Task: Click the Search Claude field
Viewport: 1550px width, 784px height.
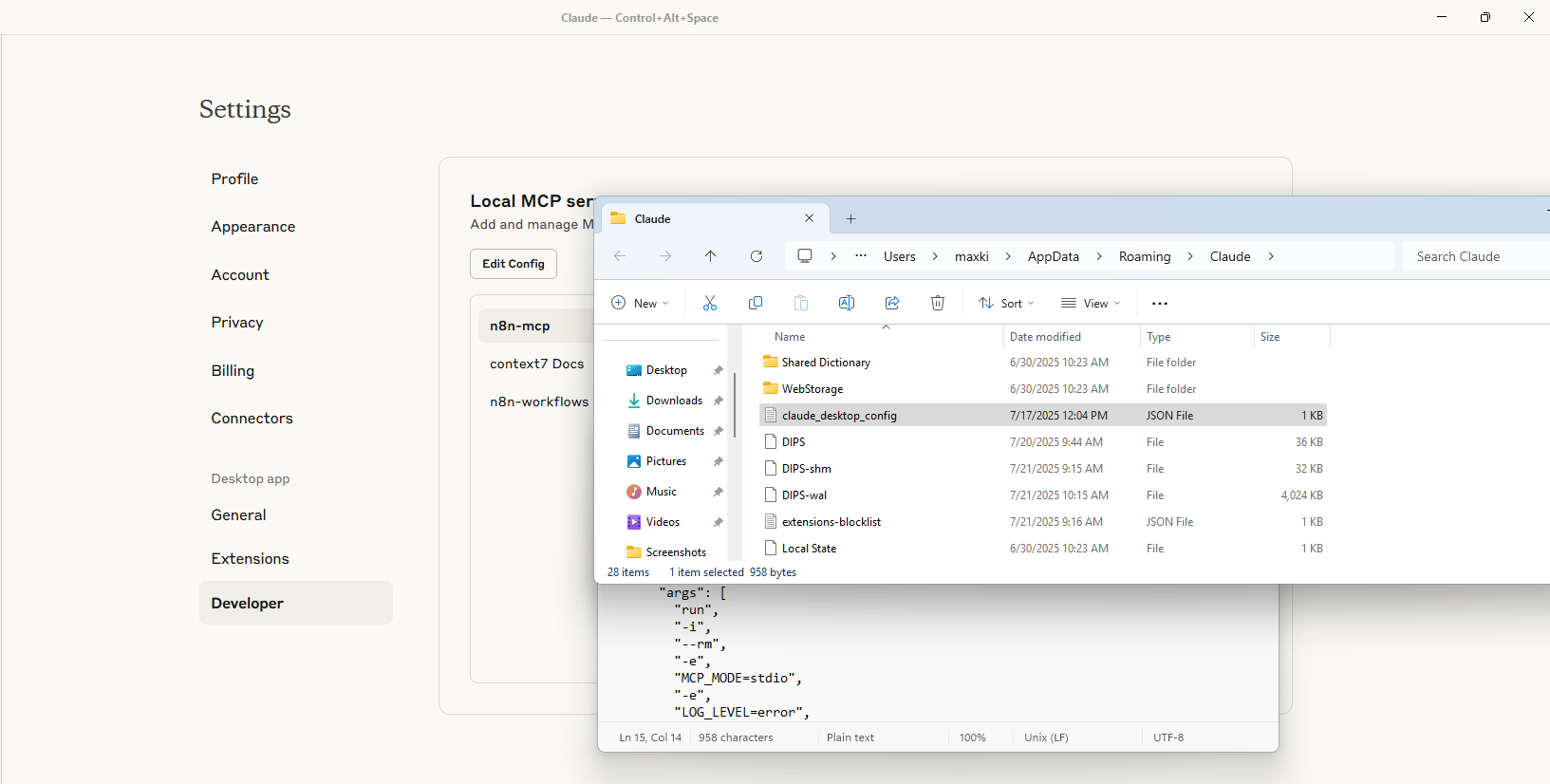Action: click(1476, 256)
